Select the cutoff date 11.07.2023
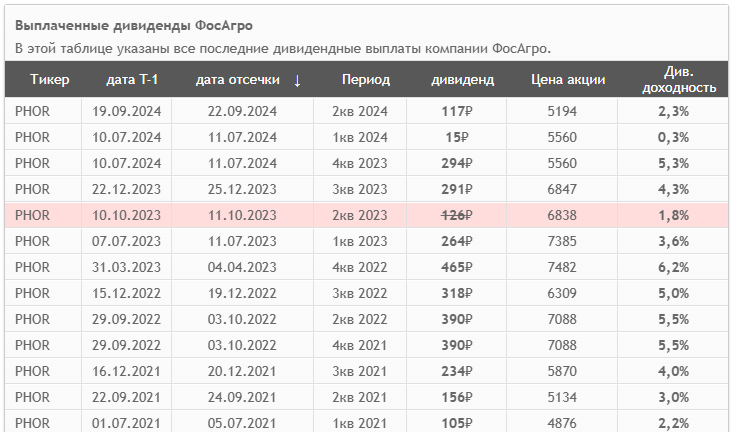This screenshot has height=432, width=731. (x=242, y=241)
